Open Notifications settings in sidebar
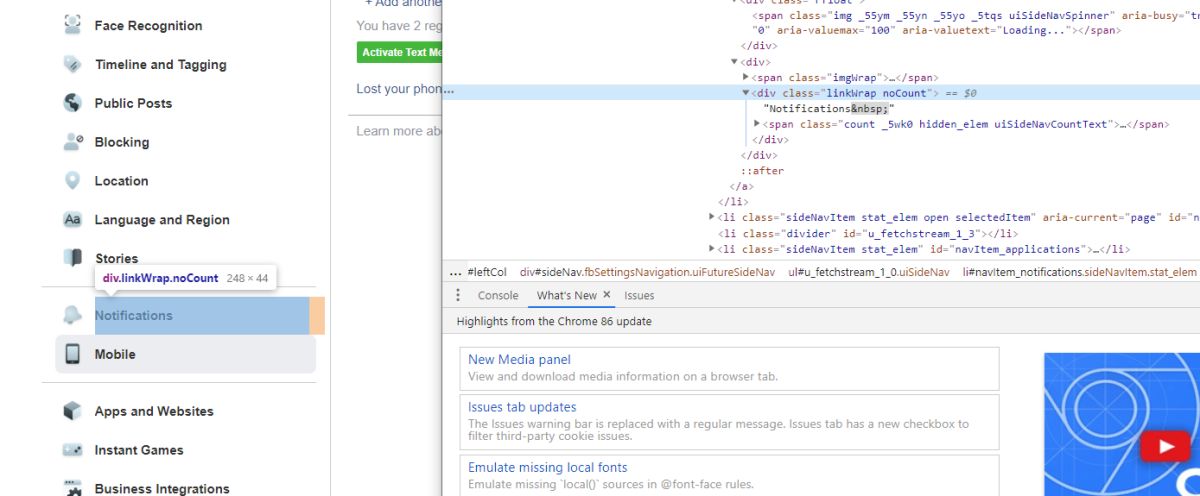This screenshot has width=1200, height=496. pos(133,315)
